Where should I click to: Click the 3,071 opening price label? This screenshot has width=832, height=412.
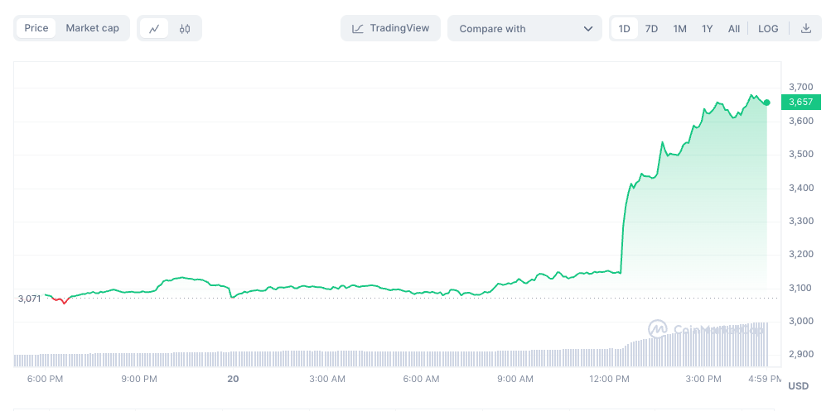point(29,298)
